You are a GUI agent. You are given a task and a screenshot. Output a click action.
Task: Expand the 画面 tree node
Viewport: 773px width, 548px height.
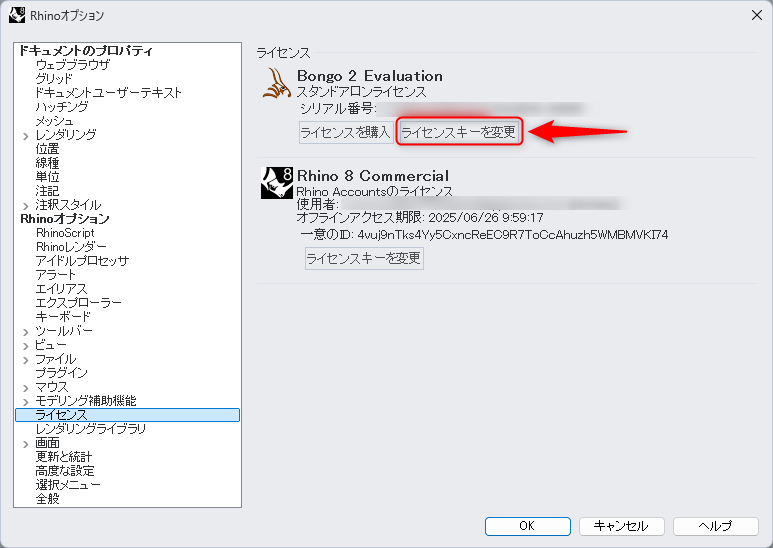tap(26, 445)
